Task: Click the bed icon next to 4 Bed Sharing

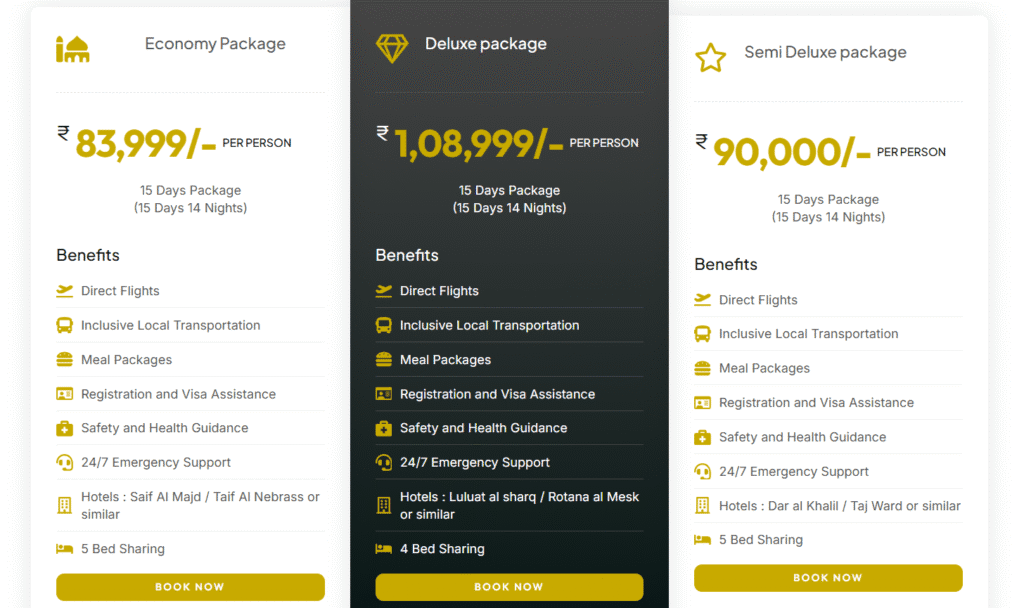Action: [384, 549]
